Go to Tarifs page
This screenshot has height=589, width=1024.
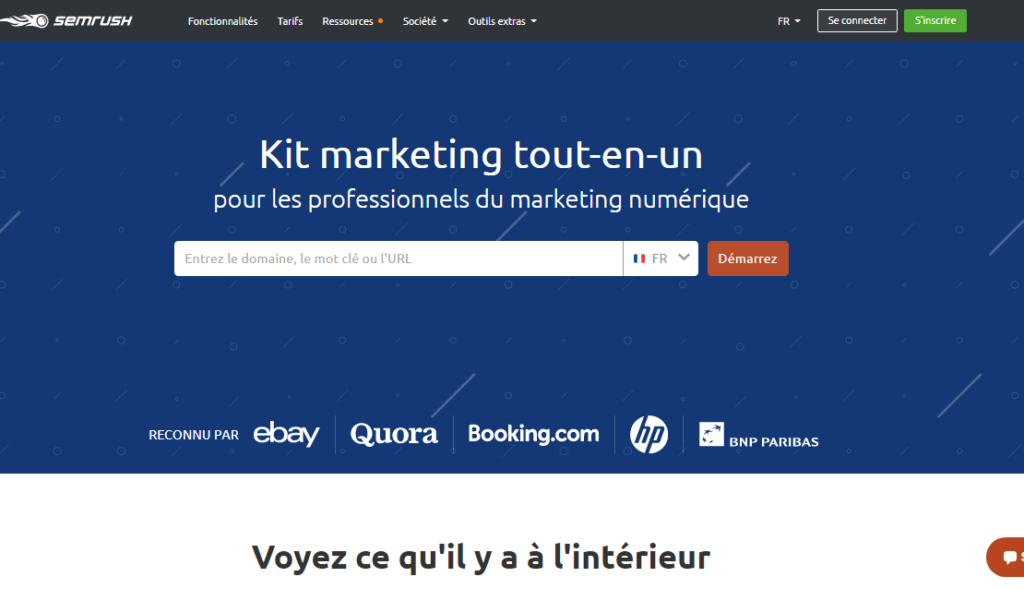coord(290,21)
